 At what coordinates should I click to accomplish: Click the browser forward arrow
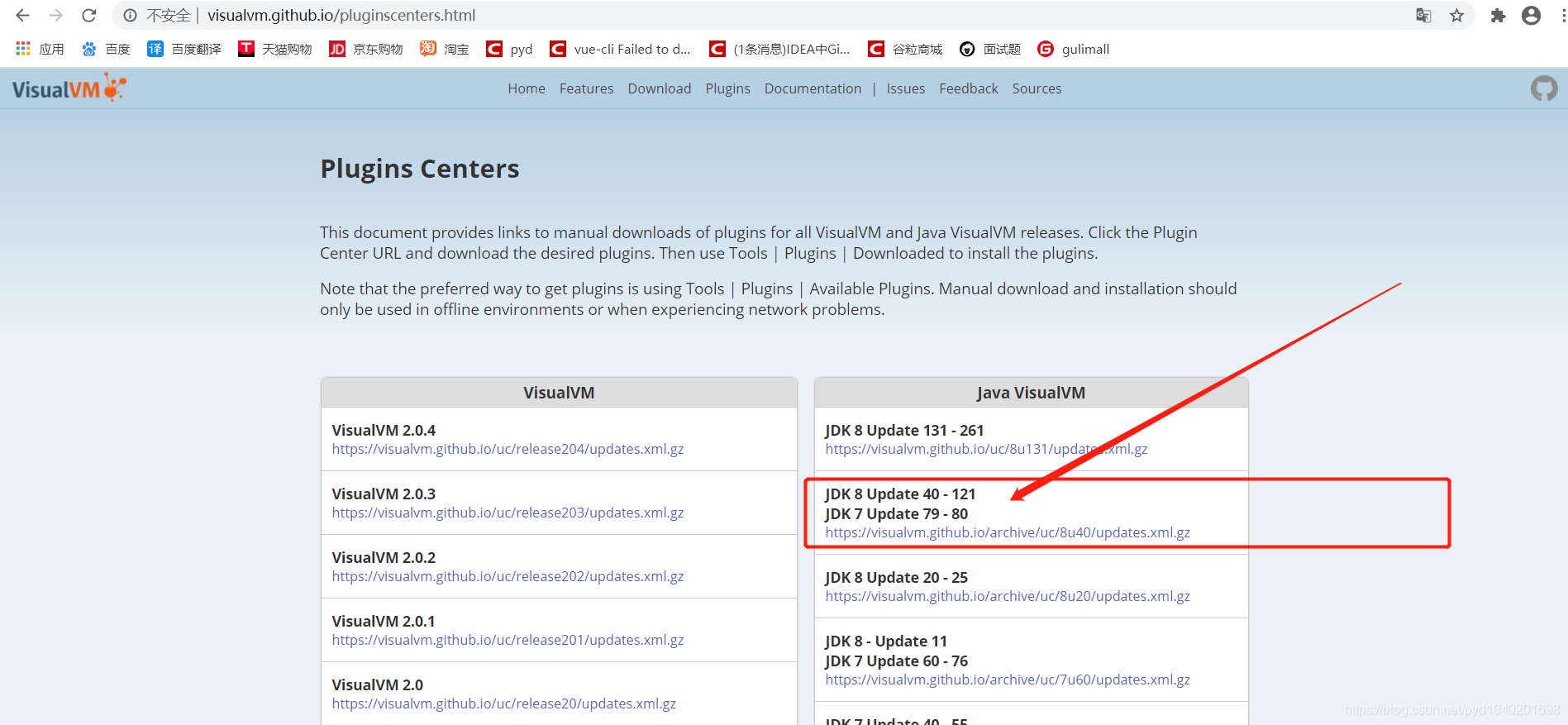(x=55, y=16)
